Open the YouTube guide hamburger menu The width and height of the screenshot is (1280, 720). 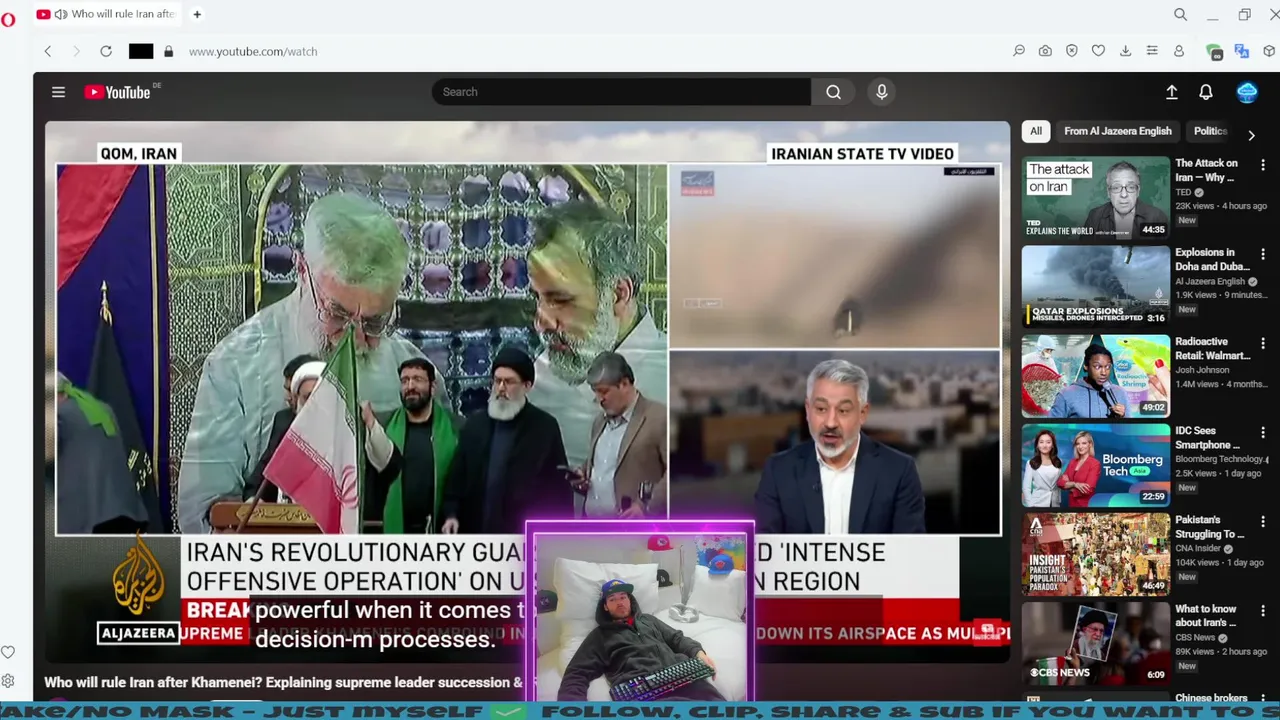pyautogui.click(x=58, y=92)
